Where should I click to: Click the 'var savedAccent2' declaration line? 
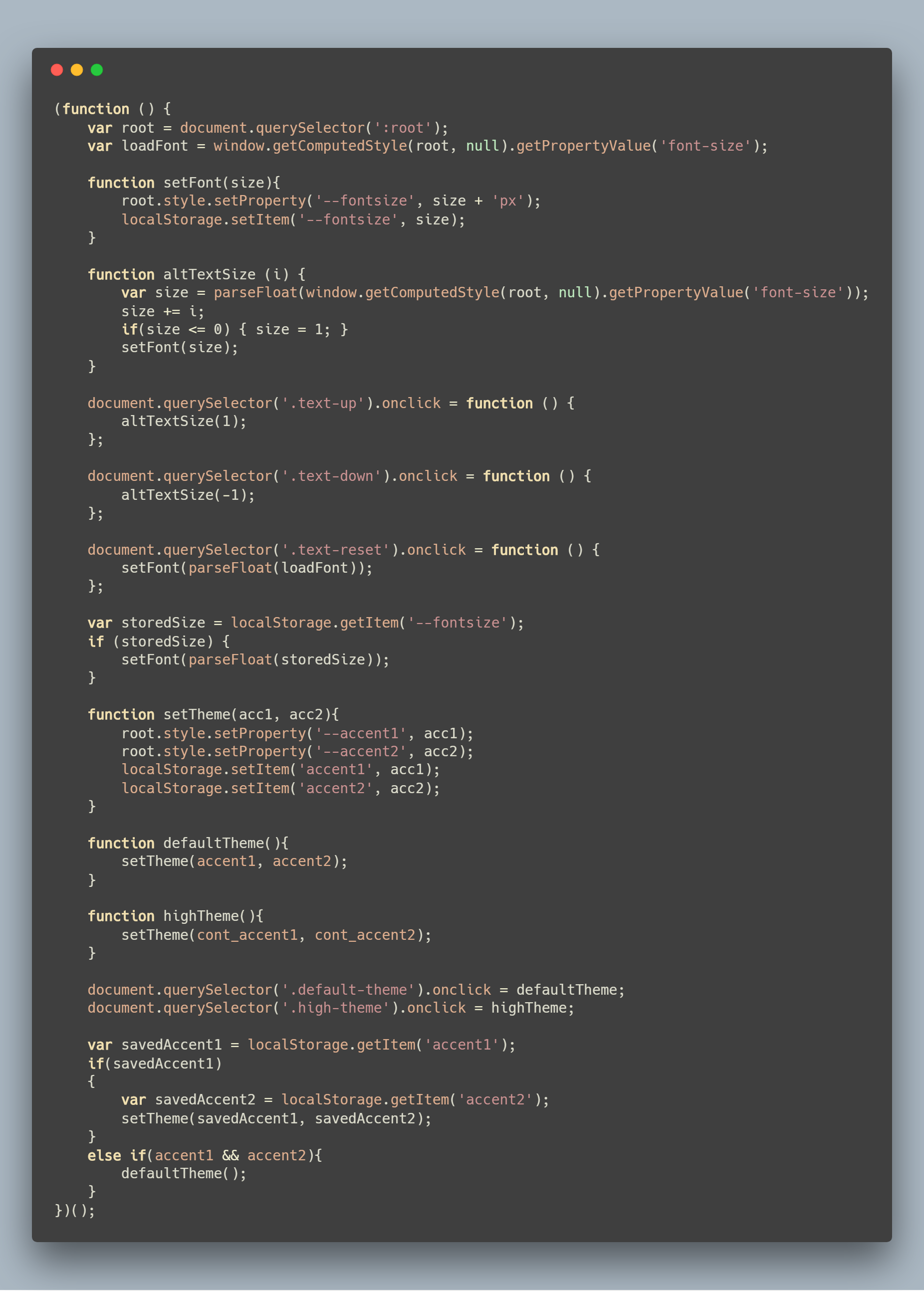tap(336, 1100)
